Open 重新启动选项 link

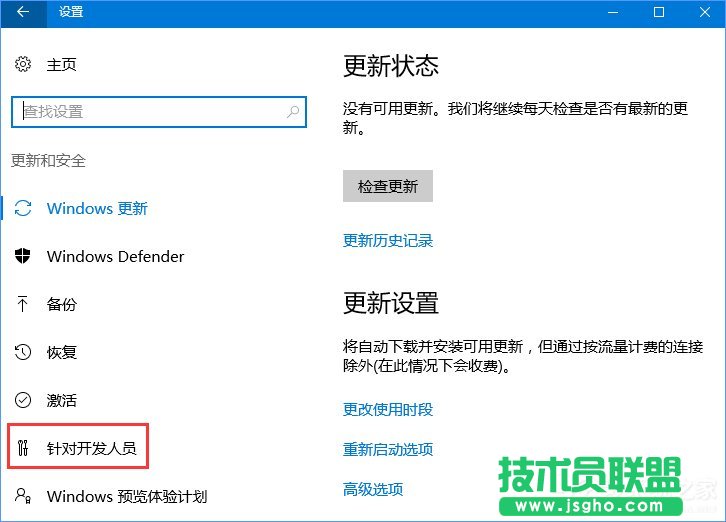[x=388, y=449]
